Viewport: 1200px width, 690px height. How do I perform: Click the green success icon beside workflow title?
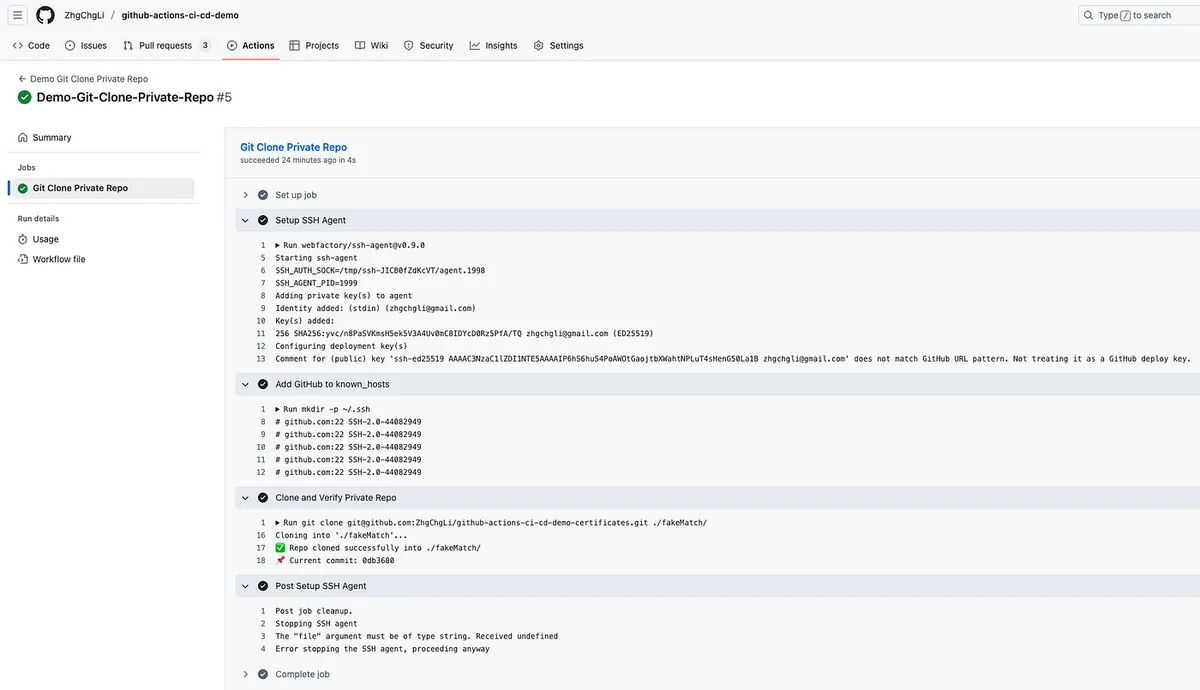(24, 97)
